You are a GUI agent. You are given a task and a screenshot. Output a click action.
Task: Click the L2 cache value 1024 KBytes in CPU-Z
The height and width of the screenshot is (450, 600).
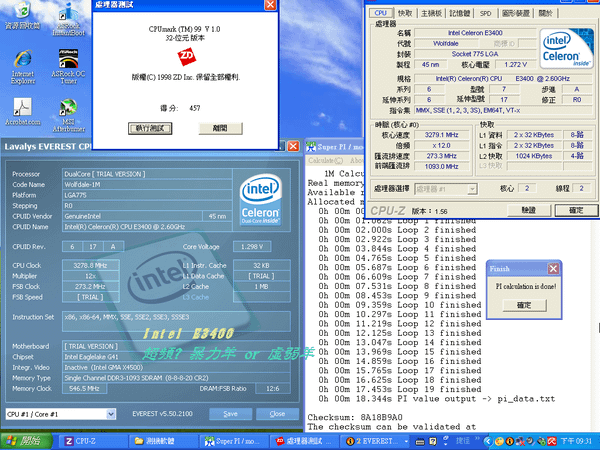click(x=533, y=156)
